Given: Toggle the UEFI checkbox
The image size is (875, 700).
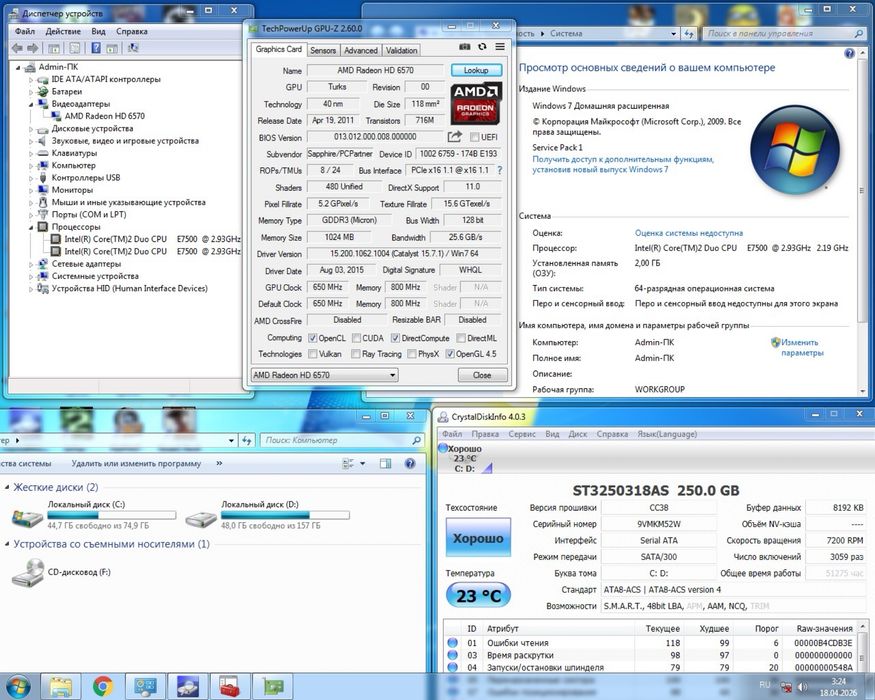Looking at the screenshot, I should point(475,137).
